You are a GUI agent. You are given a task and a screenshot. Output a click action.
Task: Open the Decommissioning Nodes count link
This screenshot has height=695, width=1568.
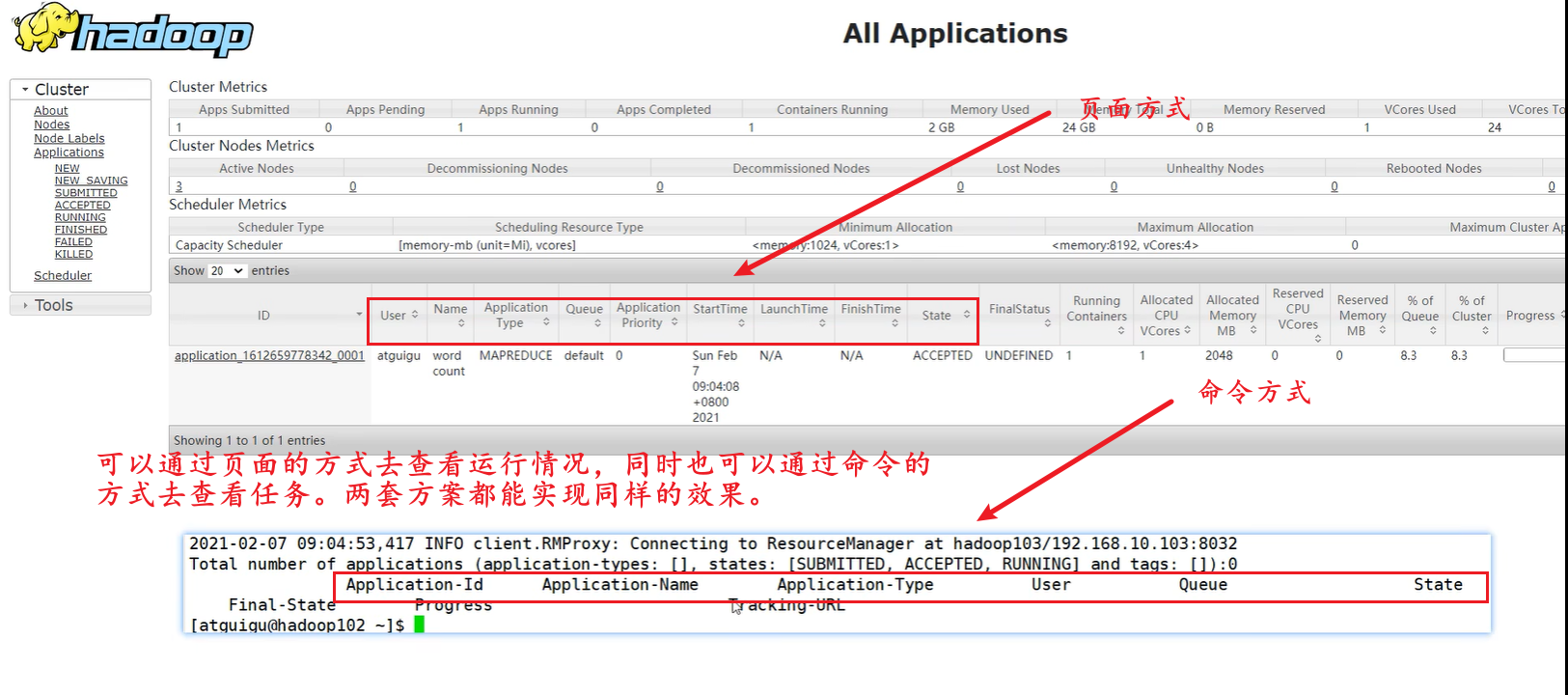(x=352, y=186)
